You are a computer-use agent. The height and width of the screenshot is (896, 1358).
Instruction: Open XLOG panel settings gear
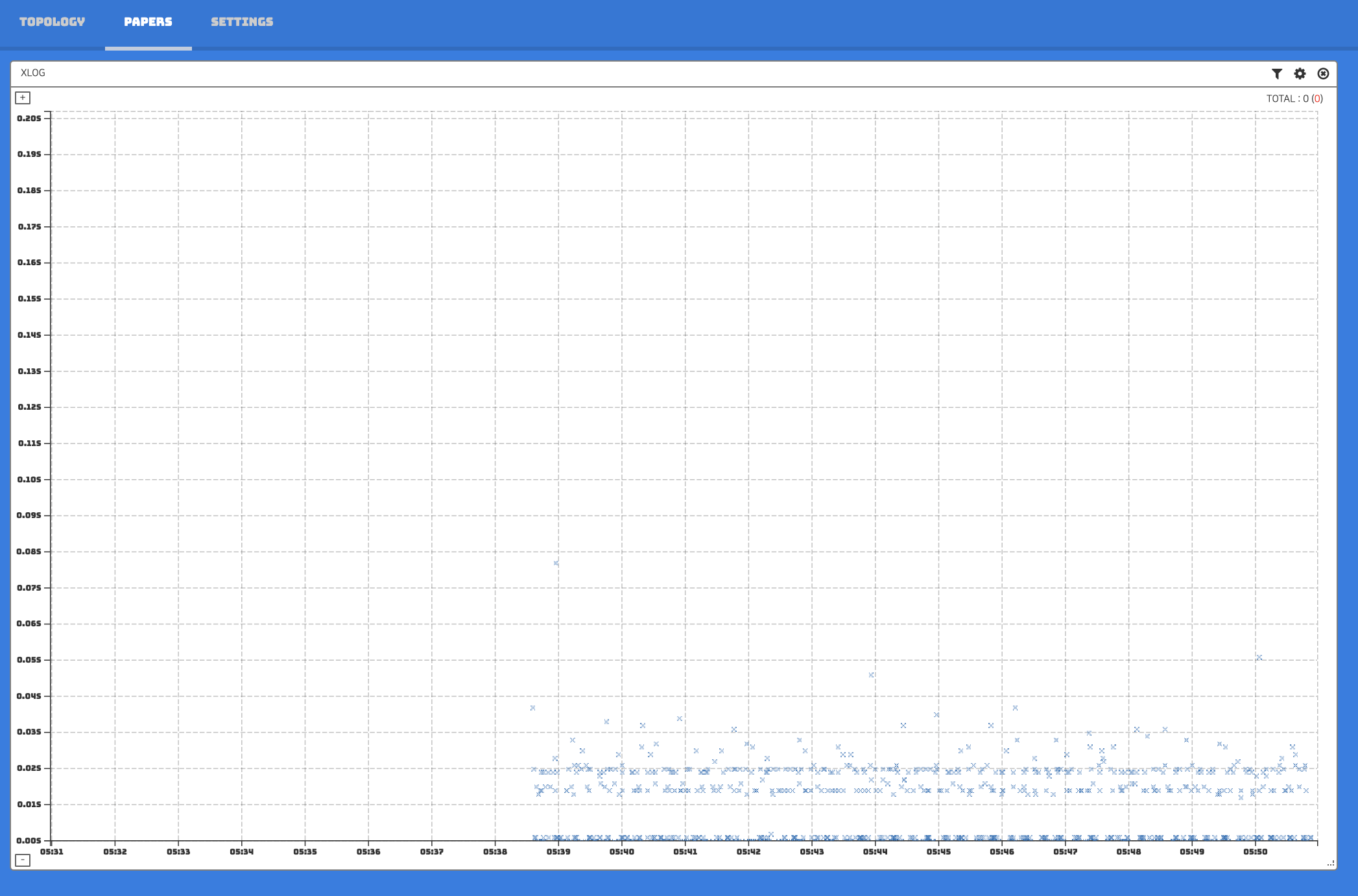point(1300,74)
